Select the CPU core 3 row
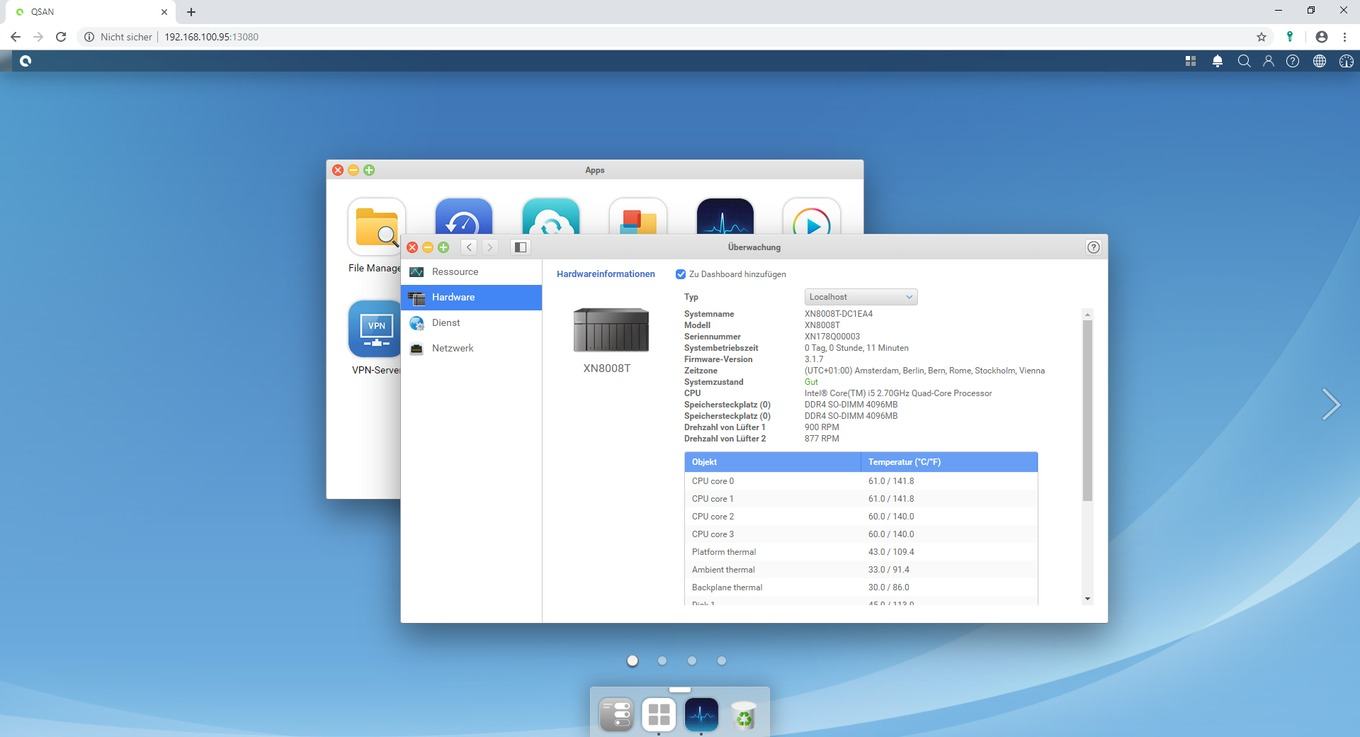 (x=861, y=534)
